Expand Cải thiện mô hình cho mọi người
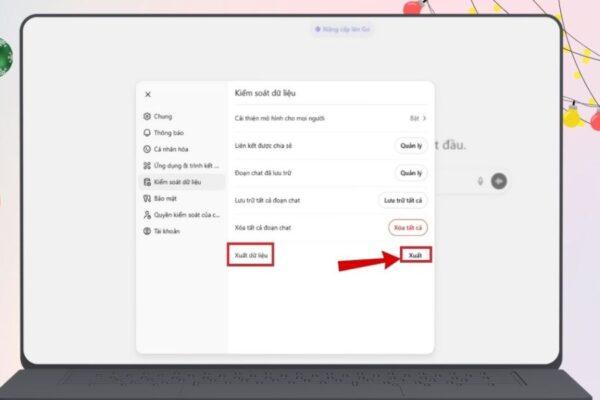This screenshot has height=400, width=600. pos(423,118)
